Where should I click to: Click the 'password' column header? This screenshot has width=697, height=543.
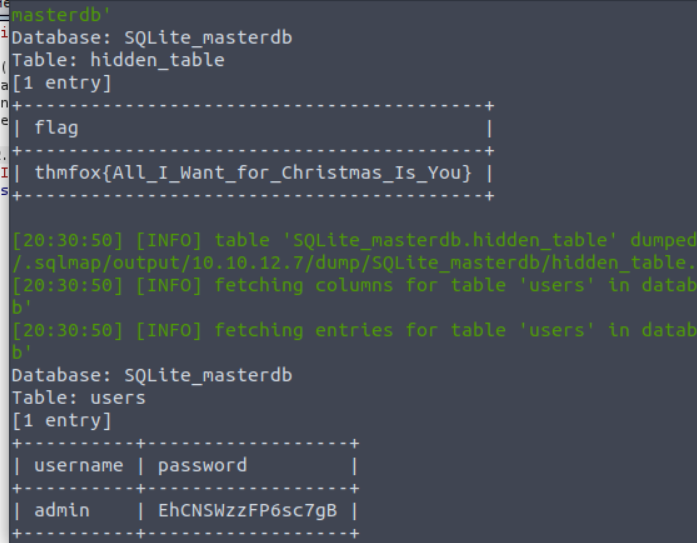[202, 465]
